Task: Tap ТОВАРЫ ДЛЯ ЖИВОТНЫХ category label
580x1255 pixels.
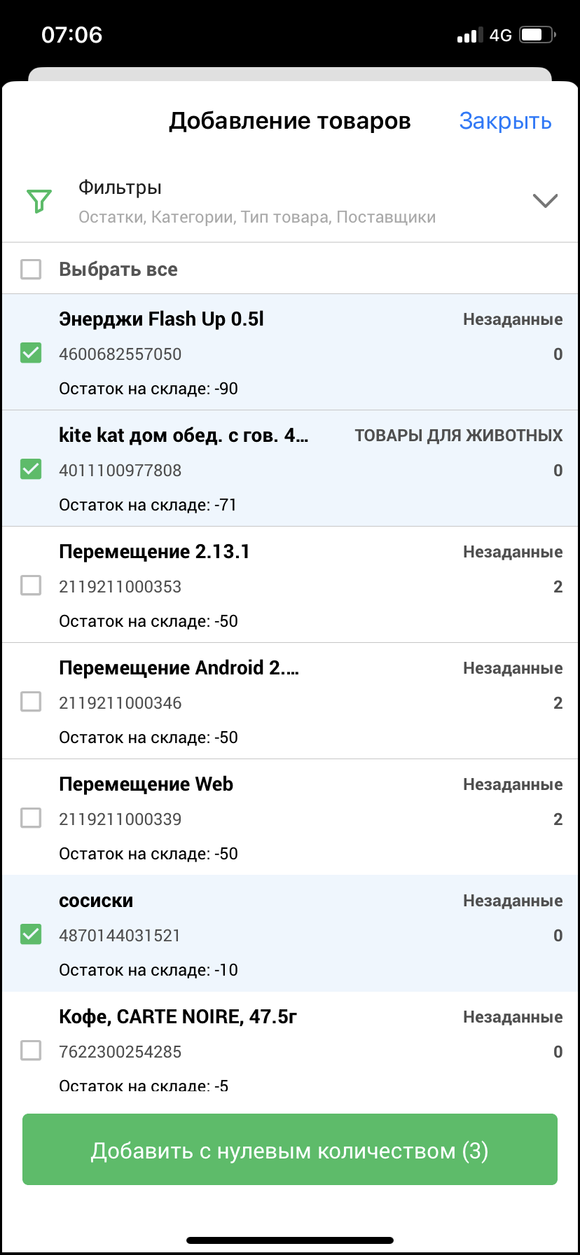Action: pyautogui.click(x=459, y=436)
